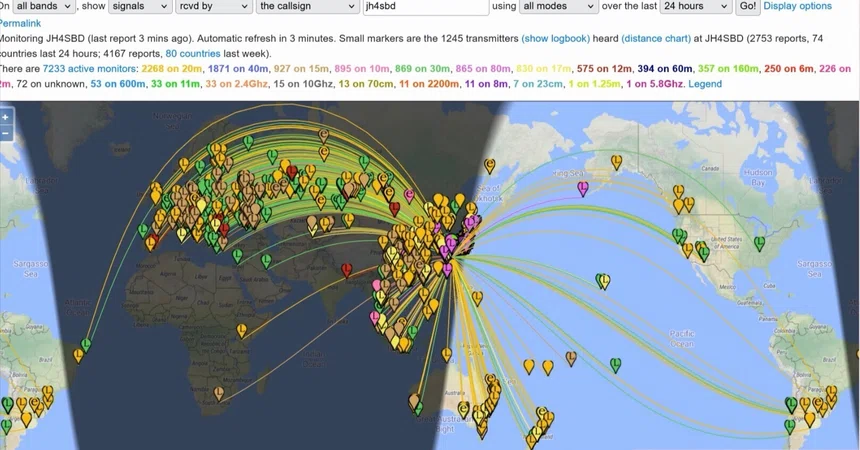This screenshot has width=860, height=450.
Task: Select the tan marker in South Africa
Action: (x=219, y=393)
